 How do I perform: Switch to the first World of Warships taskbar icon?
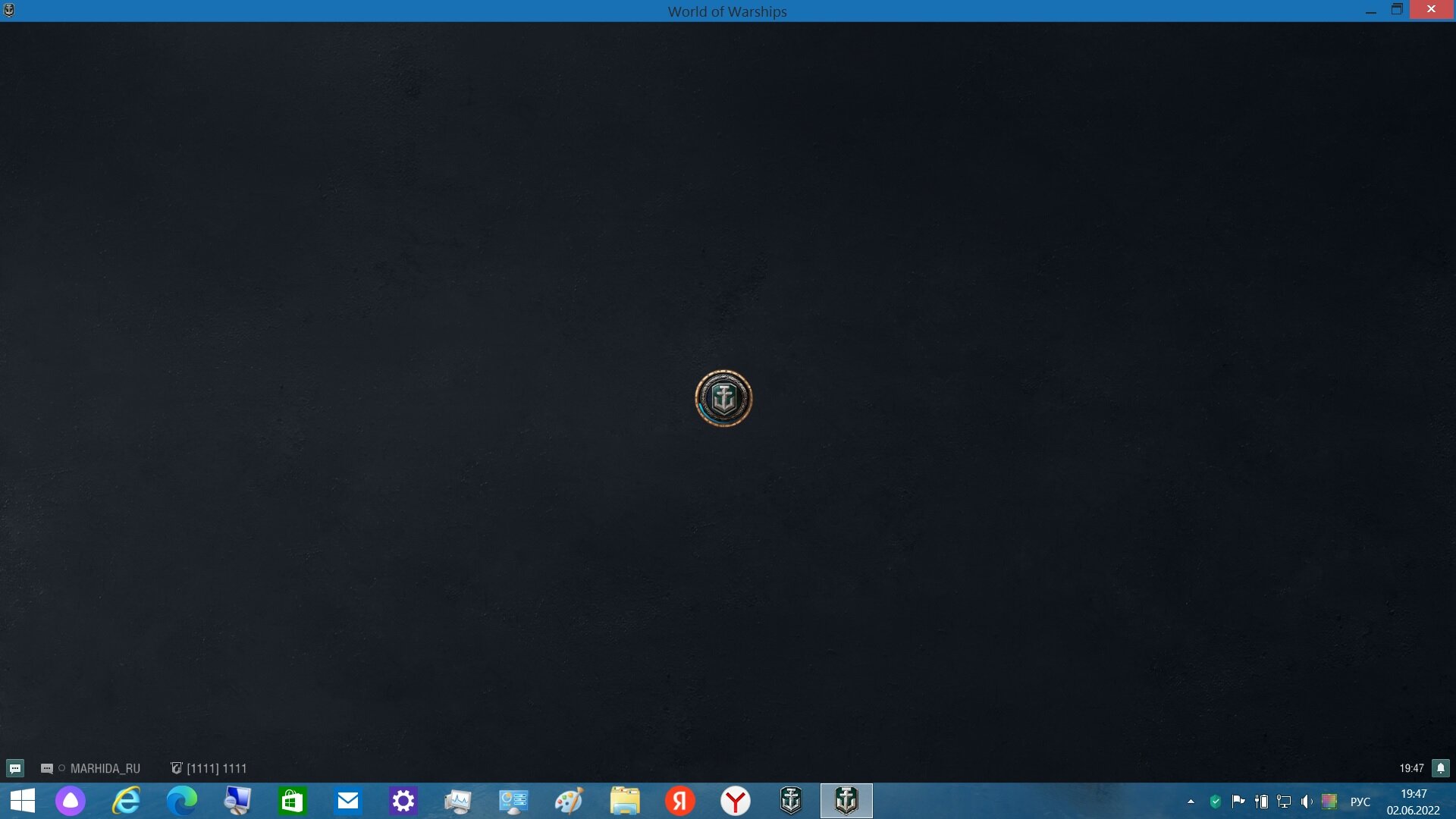(791, 801)
